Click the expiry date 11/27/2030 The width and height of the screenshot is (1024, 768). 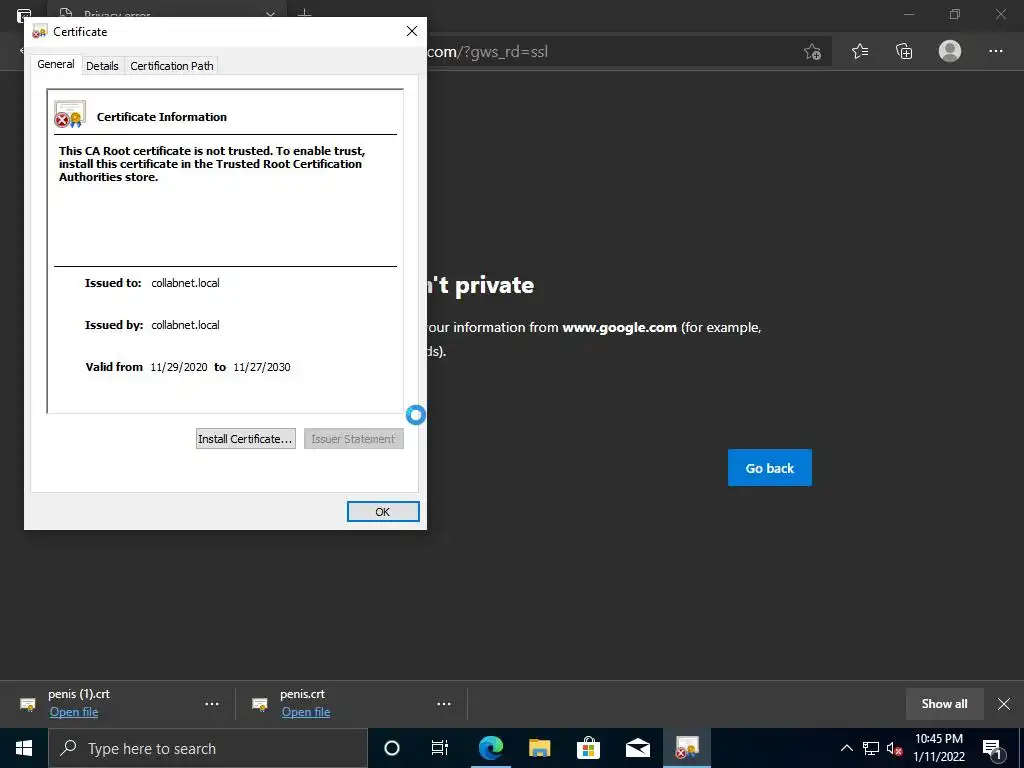pos(262,367)
